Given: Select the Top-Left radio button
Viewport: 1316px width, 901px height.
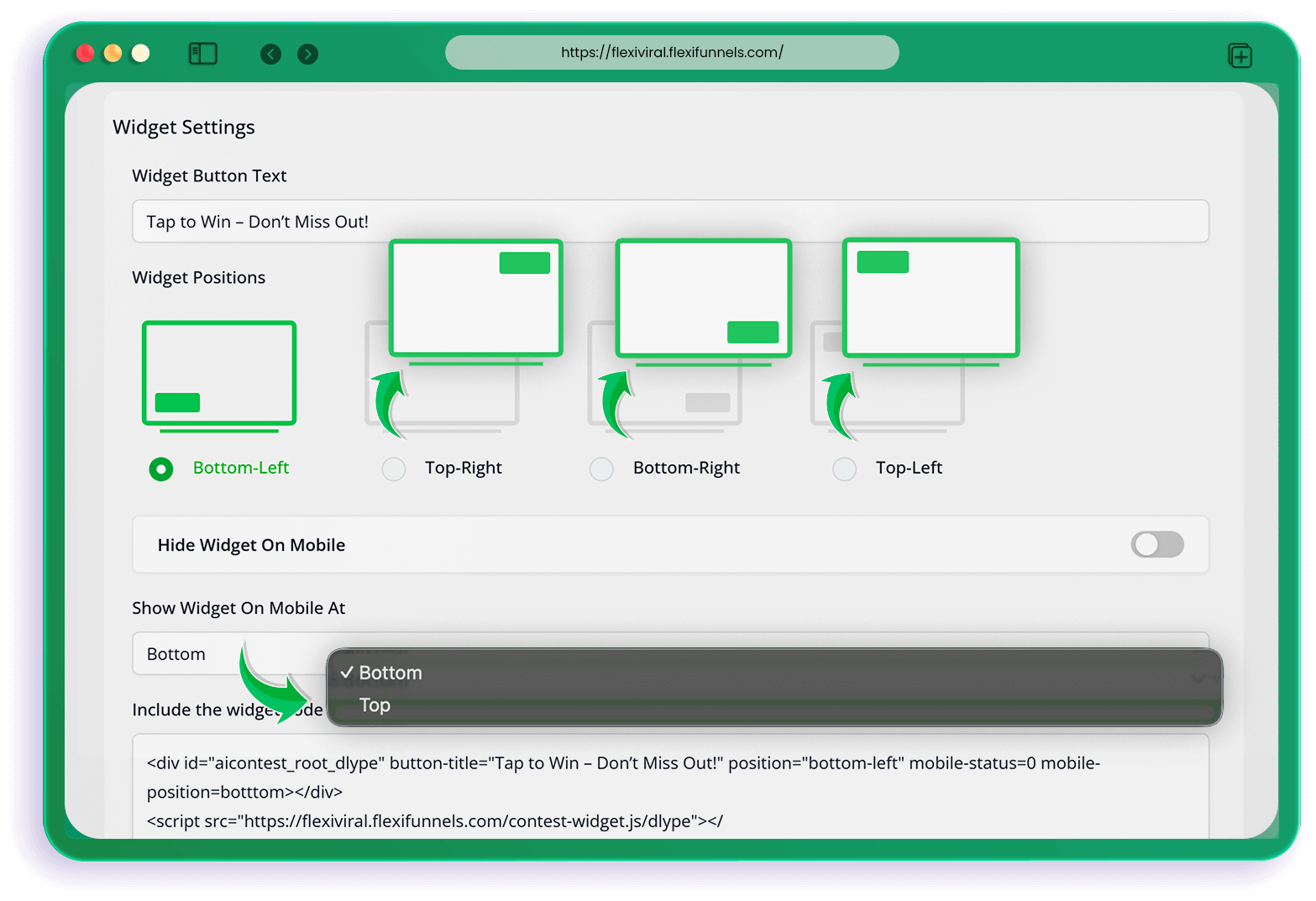Looking at the screenshot, I should coord(844,469).
